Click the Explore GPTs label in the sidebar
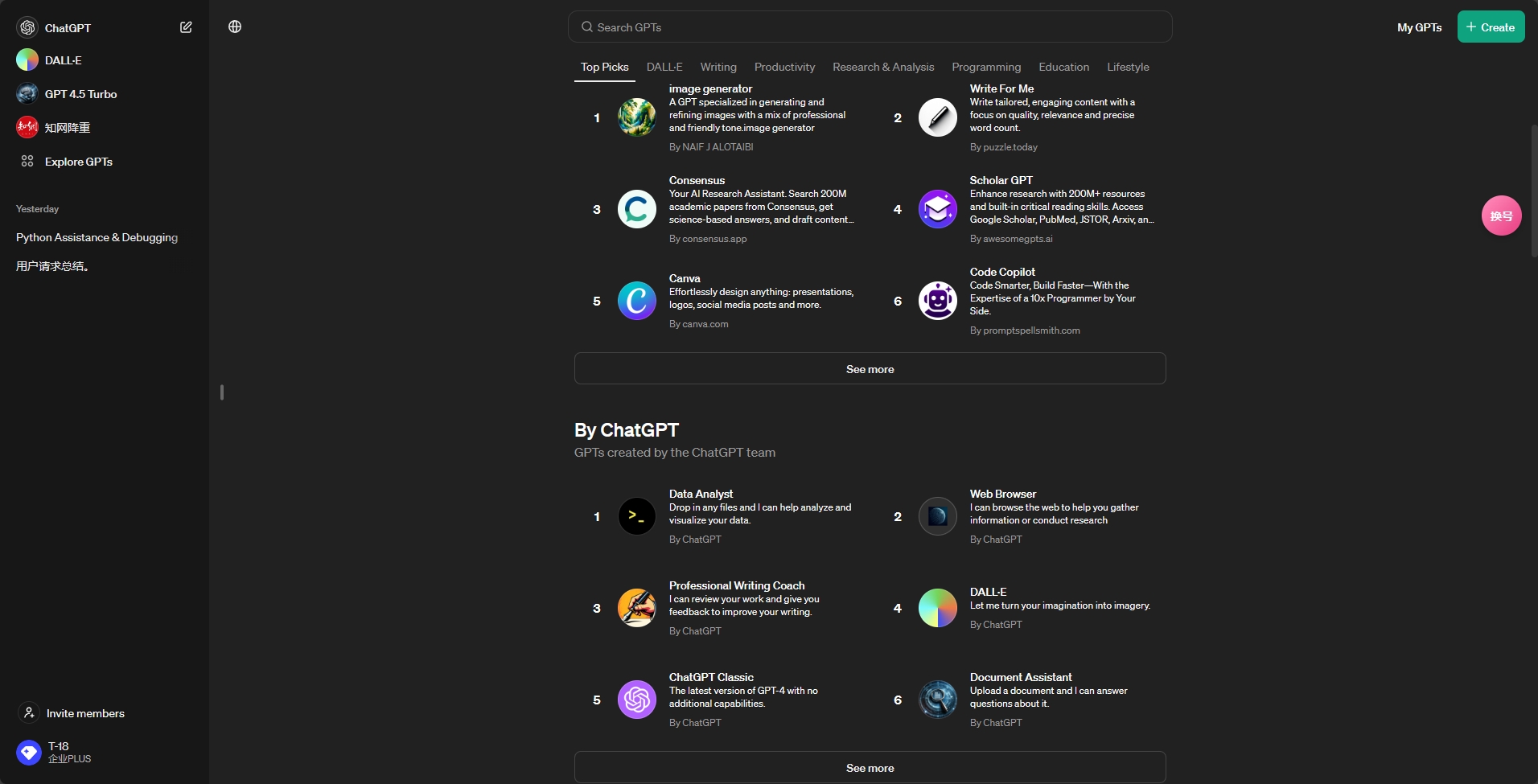The image size is (1538, 784). [79, 162]
